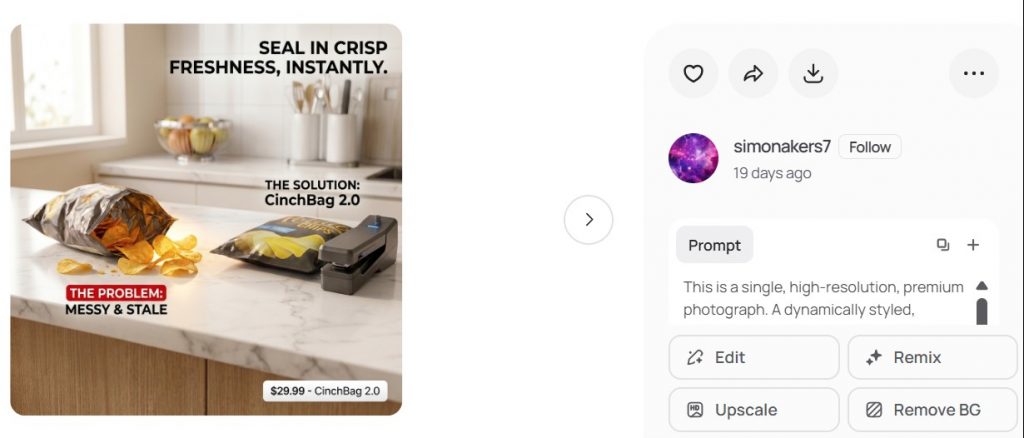Screen dimensions: 1024x438
Task: Click the plus icon beside Prompt
Action: 973,245
